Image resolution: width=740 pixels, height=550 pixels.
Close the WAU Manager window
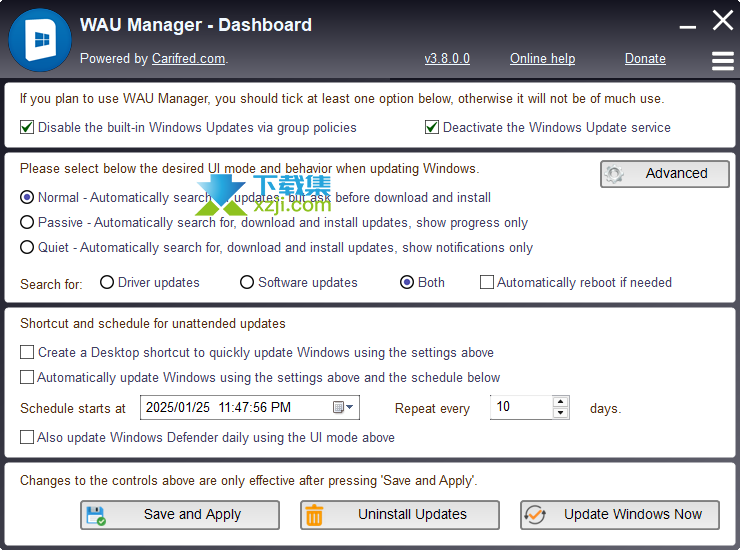click(723, 21)
